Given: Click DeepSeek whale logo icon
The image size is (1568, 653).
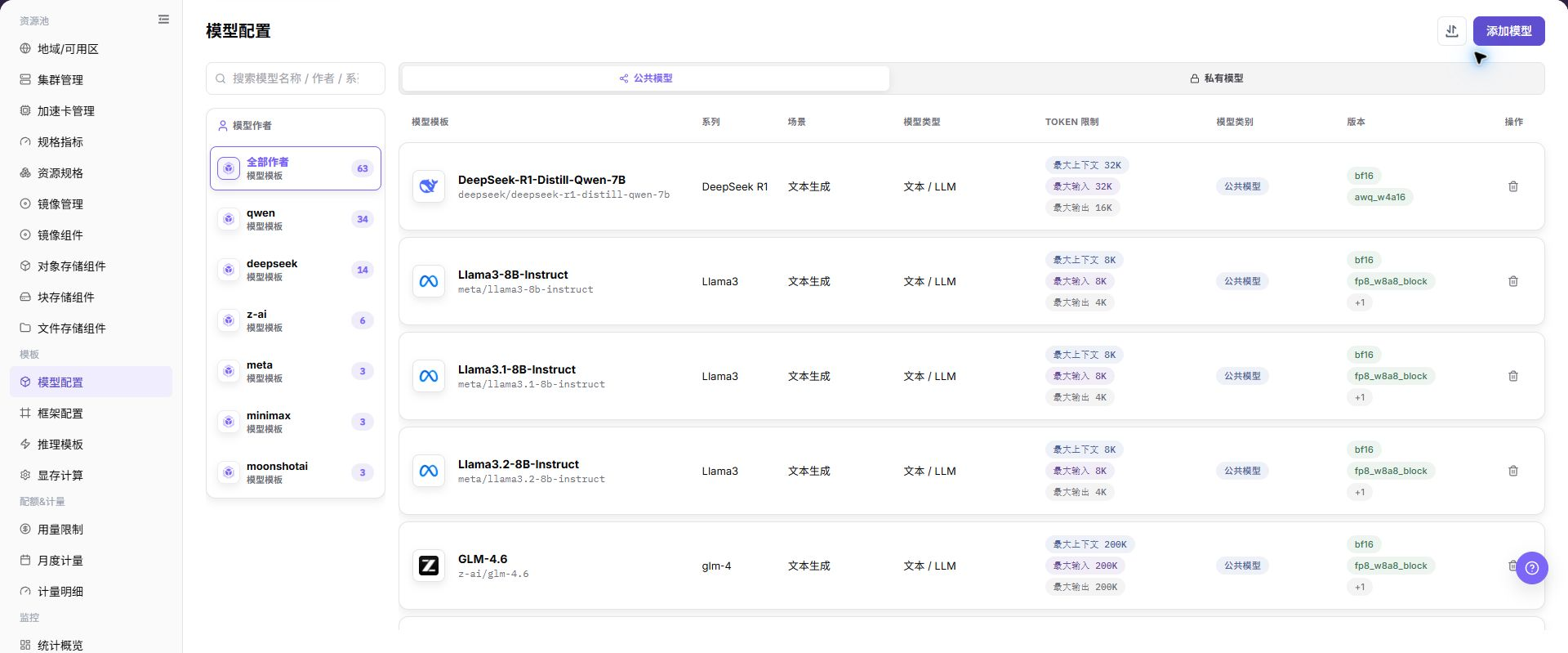Looking at the screenshot, I should [x=429, y=186].
